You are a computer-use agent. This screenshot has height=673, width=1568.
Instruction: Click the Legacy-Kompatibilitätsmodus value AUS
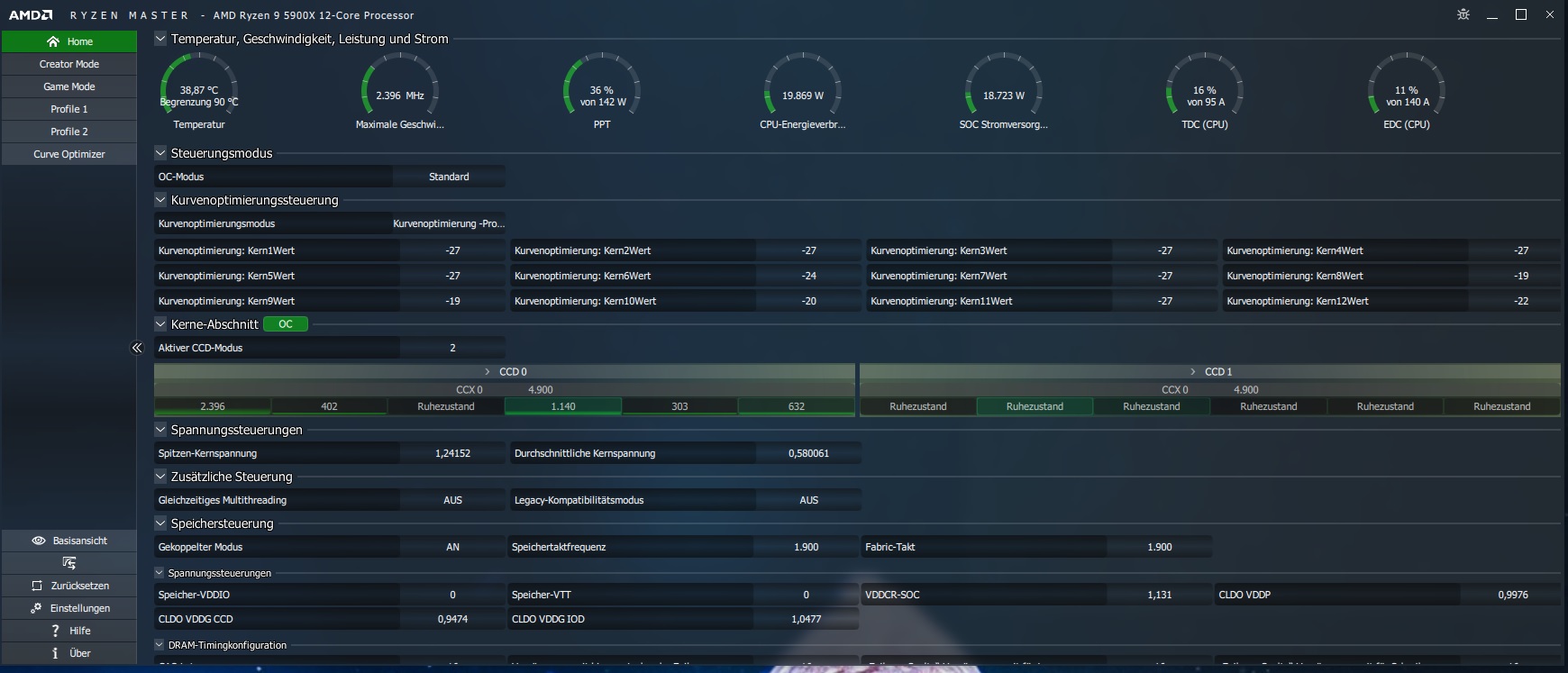click(x=809, y=500)
